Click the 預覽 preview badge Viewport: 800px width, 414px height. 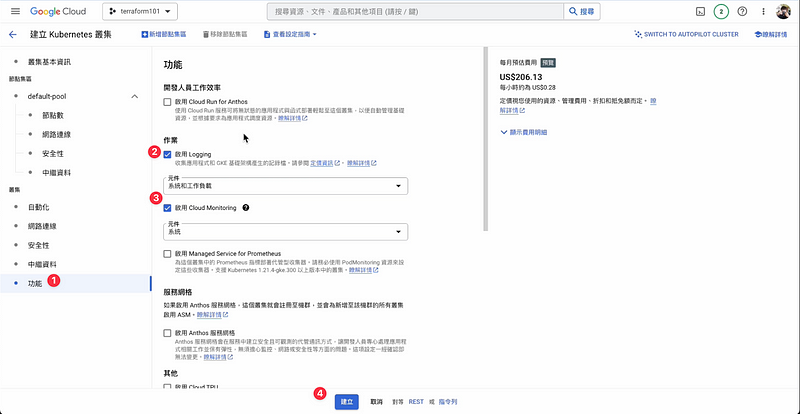(548, 63)
